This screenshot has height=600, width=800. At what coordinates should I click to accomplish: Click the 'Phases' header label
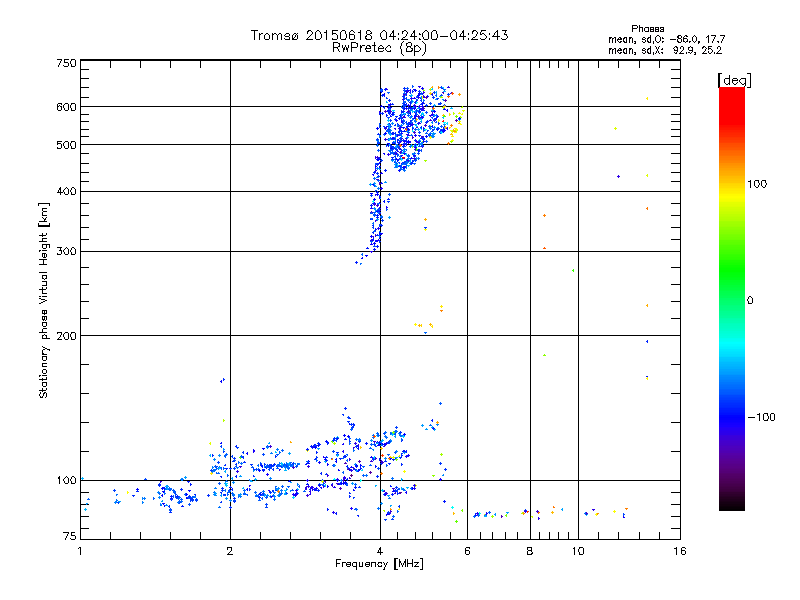pos(647,29)
